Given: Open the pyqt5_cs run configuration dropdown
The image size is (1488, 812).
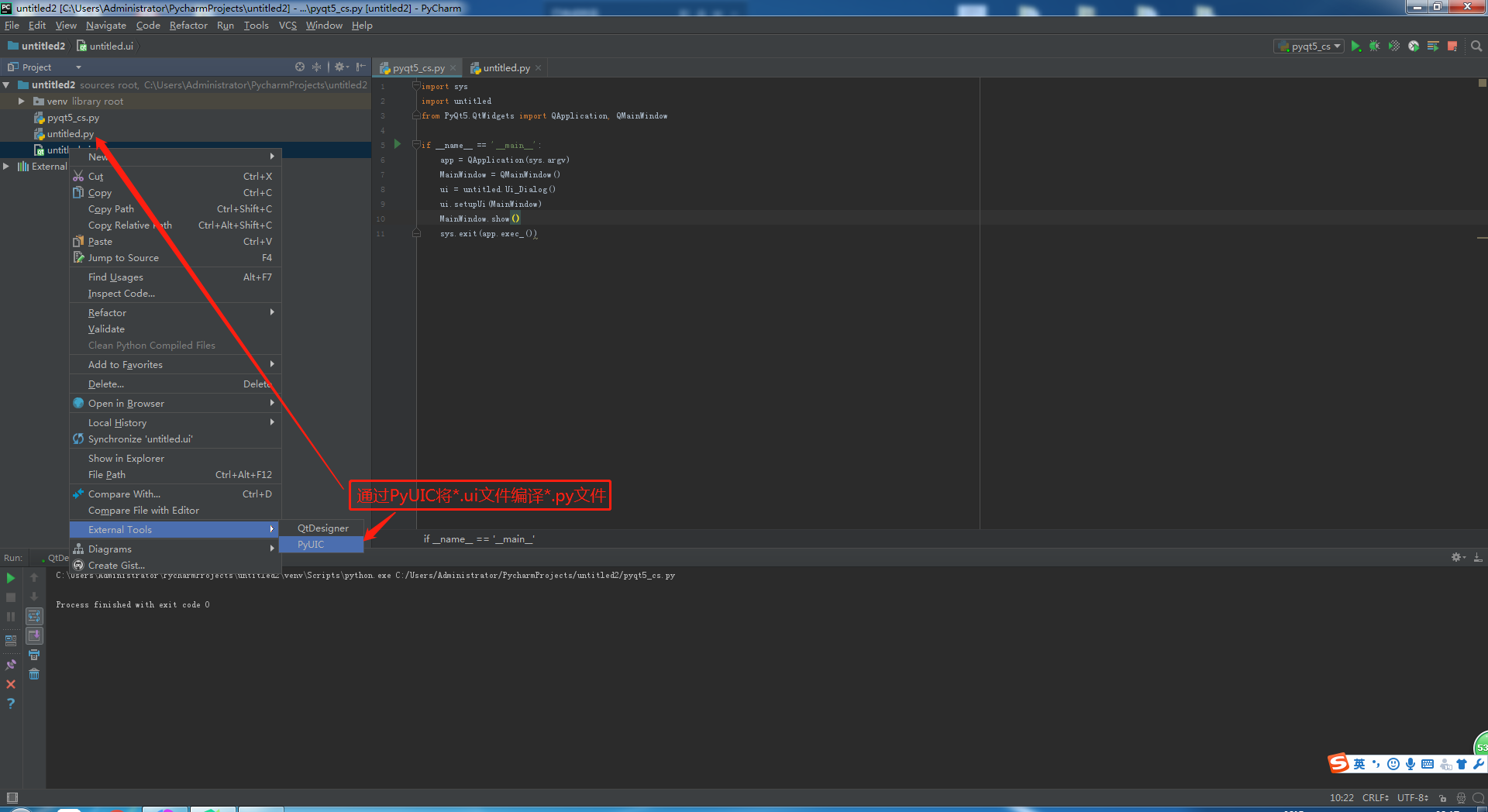Looking at the screenshot, I should click(x=1310, y=46).
